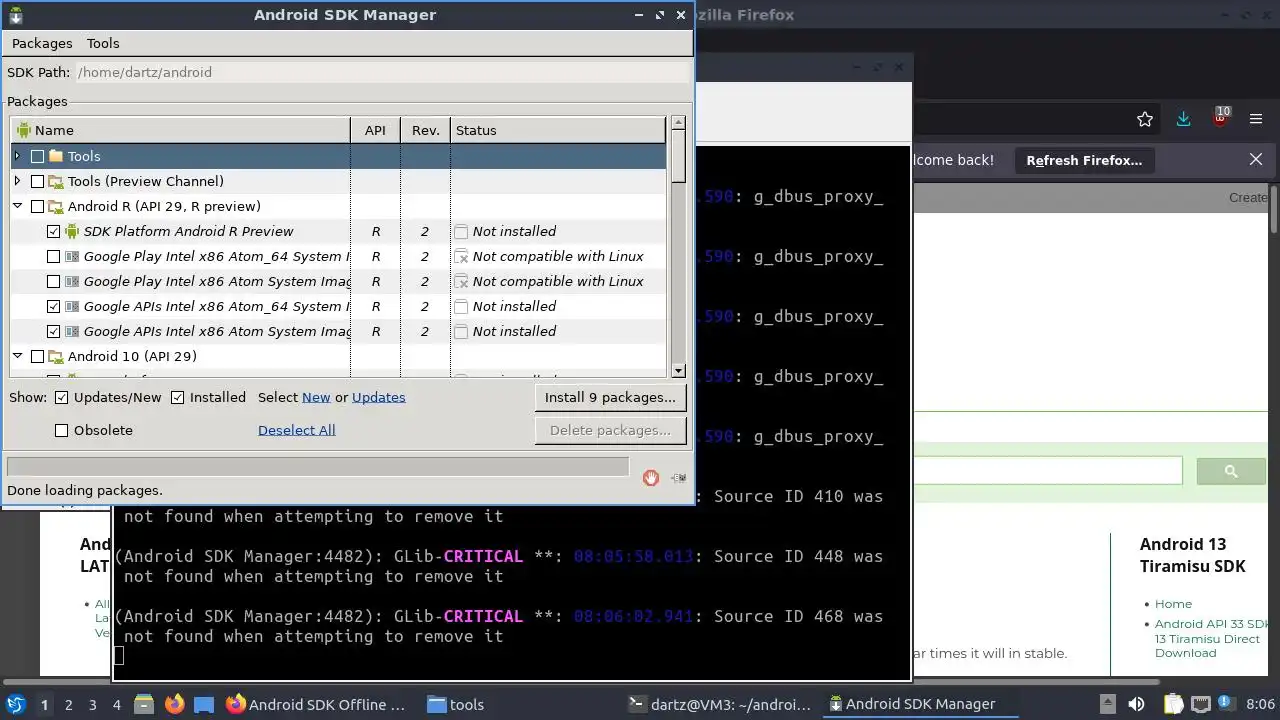The image size is (1280, 720).
Task: Toggle the Tools (Preview Channel) checkbox
Action: point(38,181)
